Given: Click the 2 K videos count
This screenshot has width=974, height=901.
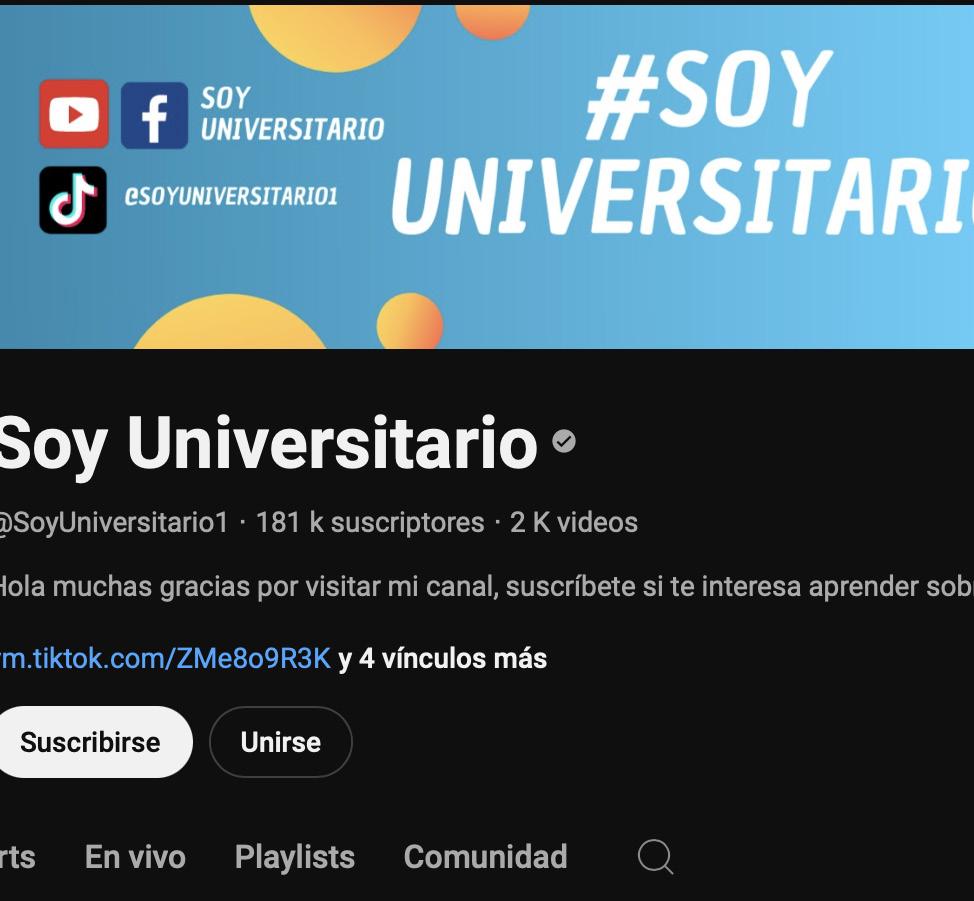Looking at the screenshot, I should pyautogui.click(x=574, y=523).
